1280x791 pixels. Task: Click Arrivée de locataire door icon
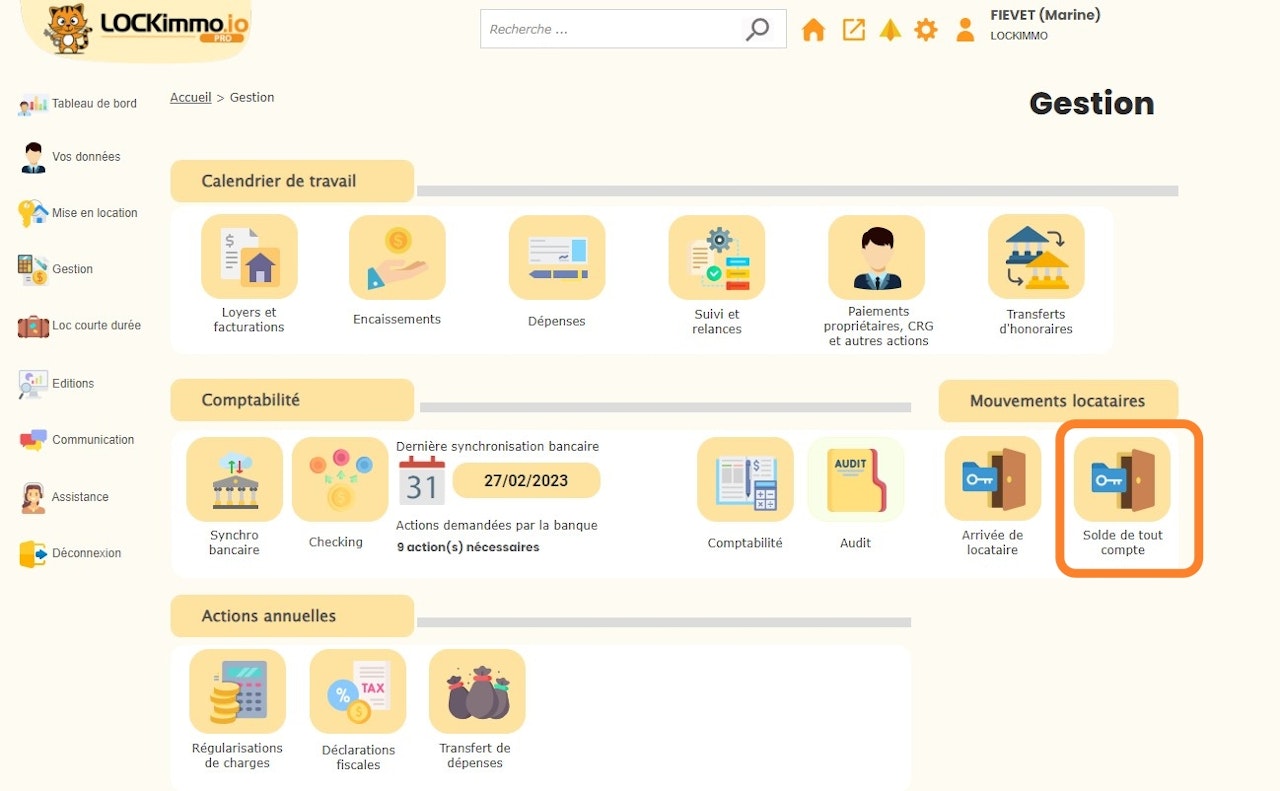coord(992,479)
